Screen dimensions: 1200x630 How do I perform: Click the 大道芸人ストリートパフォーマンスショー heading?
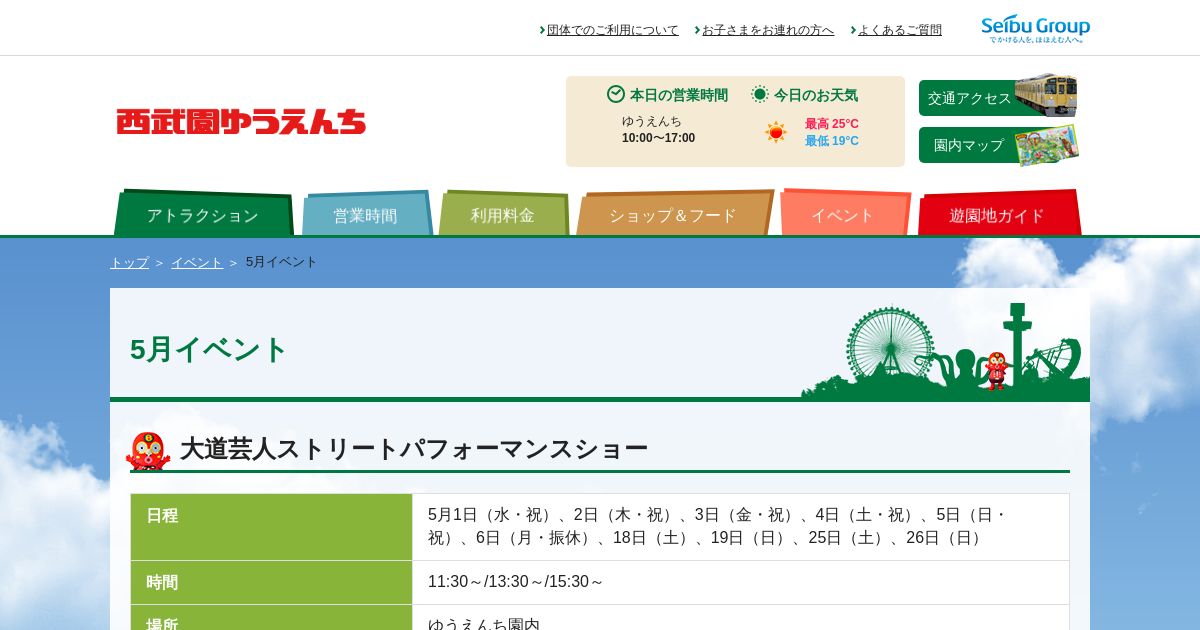click(x=414, y=449)
